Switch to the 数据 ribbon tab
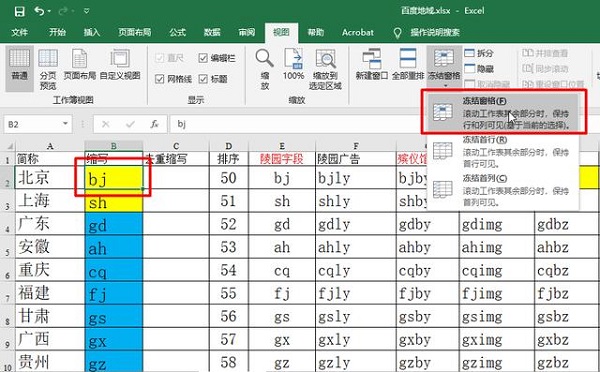600x372 pixels. coord(212,32)
